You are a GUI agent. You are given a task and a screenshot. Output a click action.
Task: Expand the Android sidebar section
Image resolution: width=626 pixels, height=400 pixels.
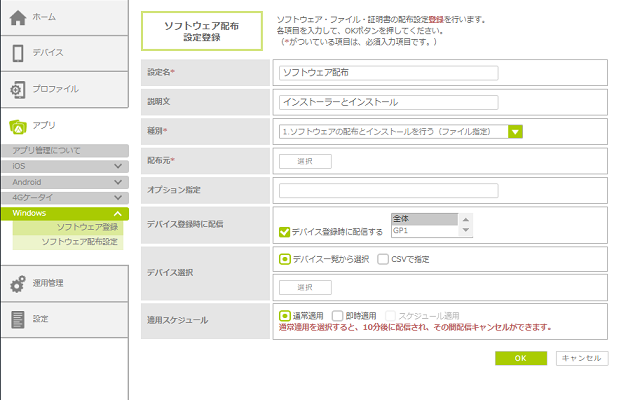click(119, 182)
